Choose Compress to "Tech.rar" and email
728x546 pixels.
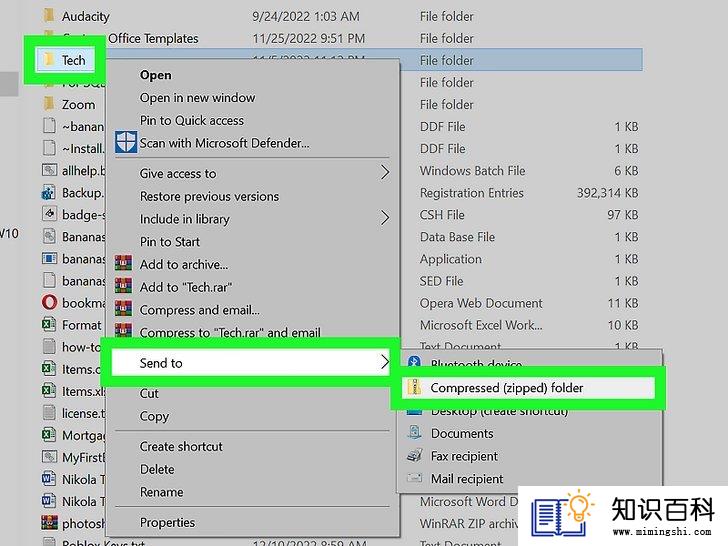pyautogui.click(x=230, y=332)
